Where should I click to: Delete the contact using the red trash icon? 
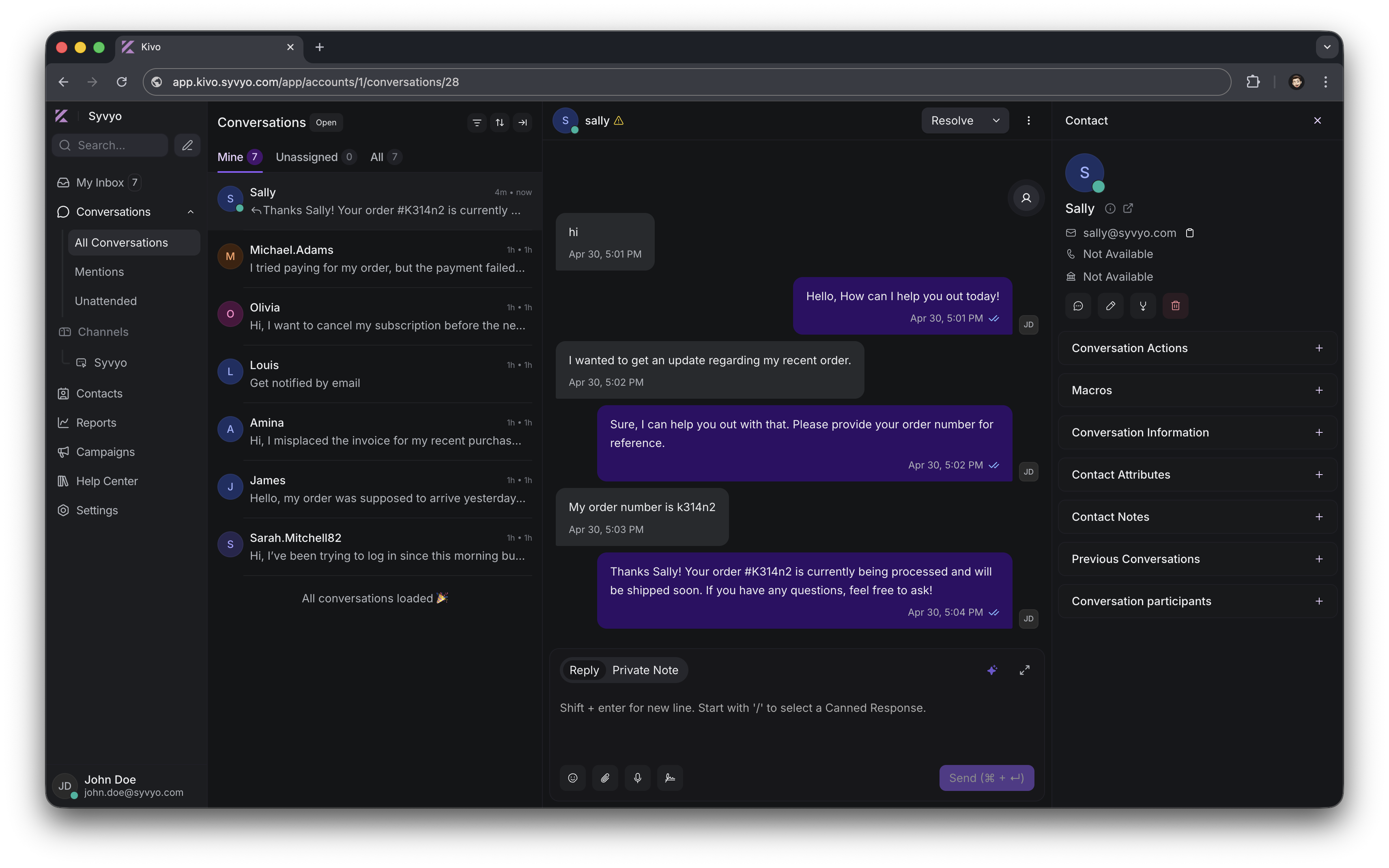(1176, 305)
